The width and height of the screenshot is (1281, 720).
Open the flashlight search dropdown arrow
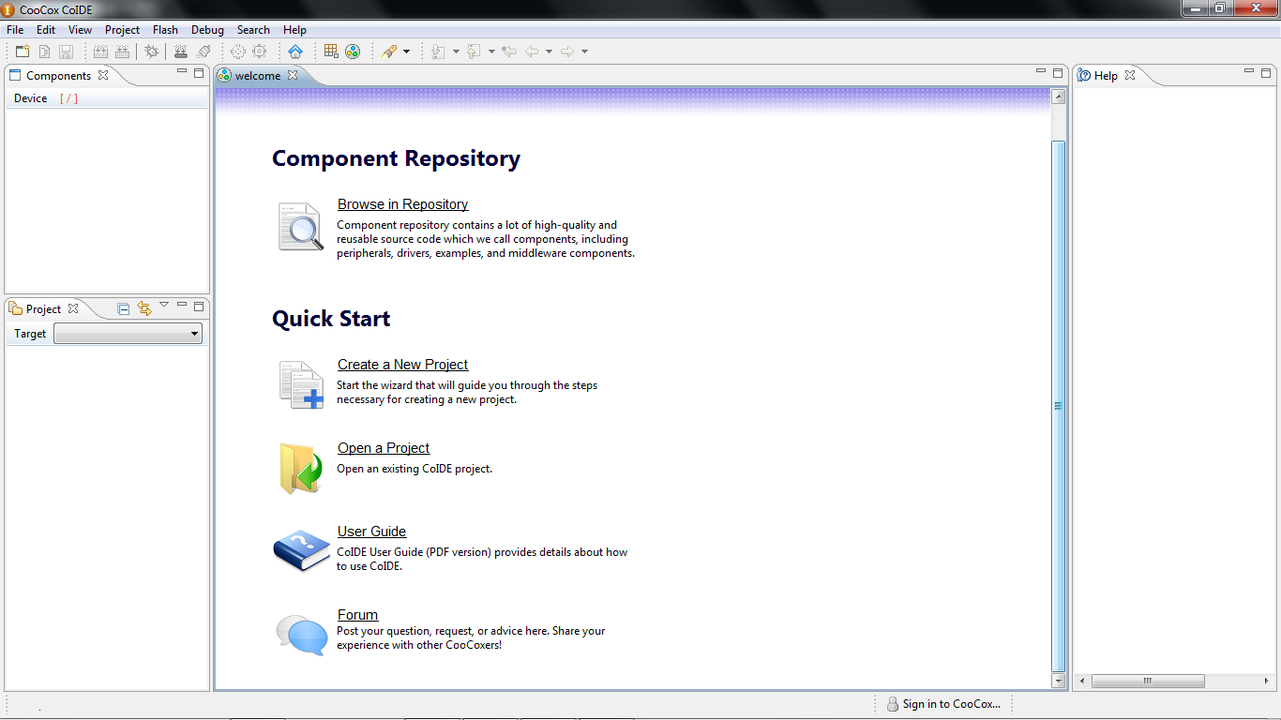406,52
